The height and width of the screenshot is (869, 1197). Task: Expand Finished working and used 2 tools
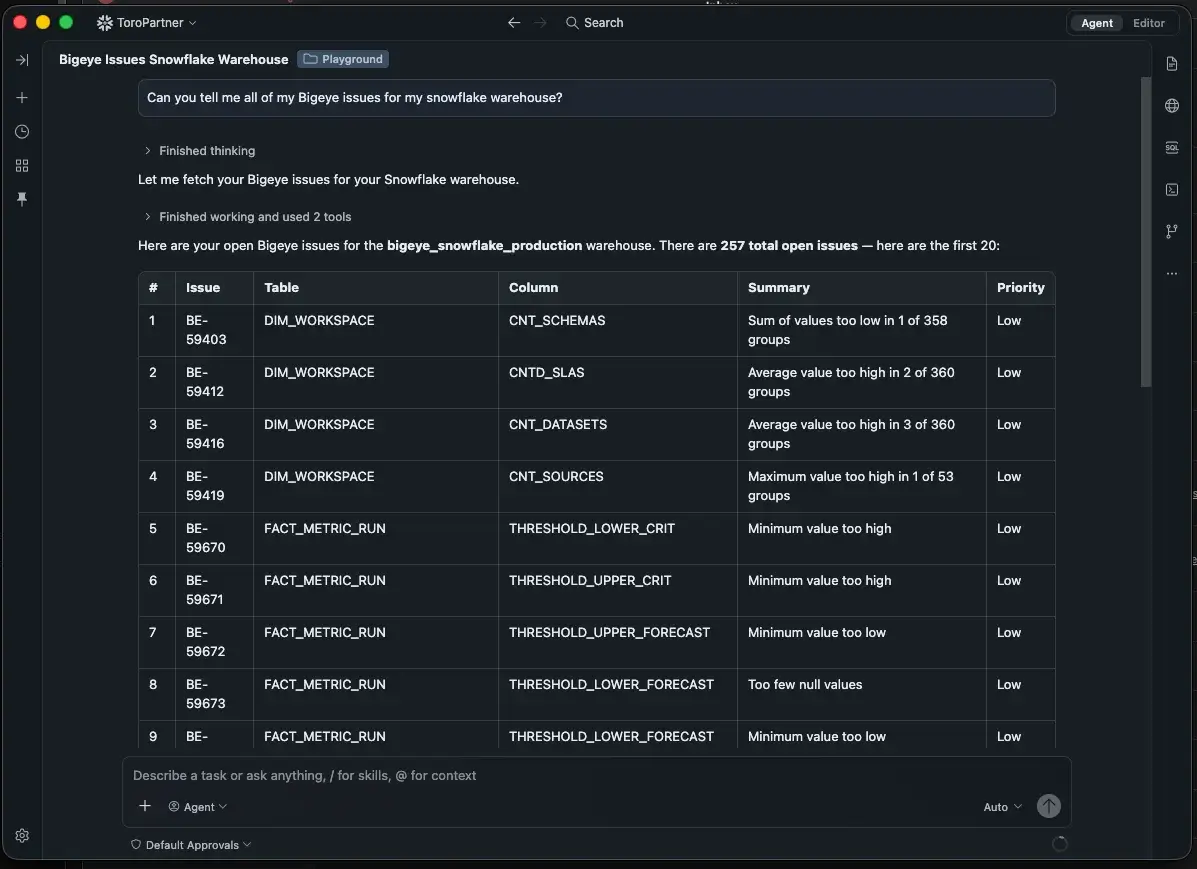pyautogui.click(x=247, y=217)
